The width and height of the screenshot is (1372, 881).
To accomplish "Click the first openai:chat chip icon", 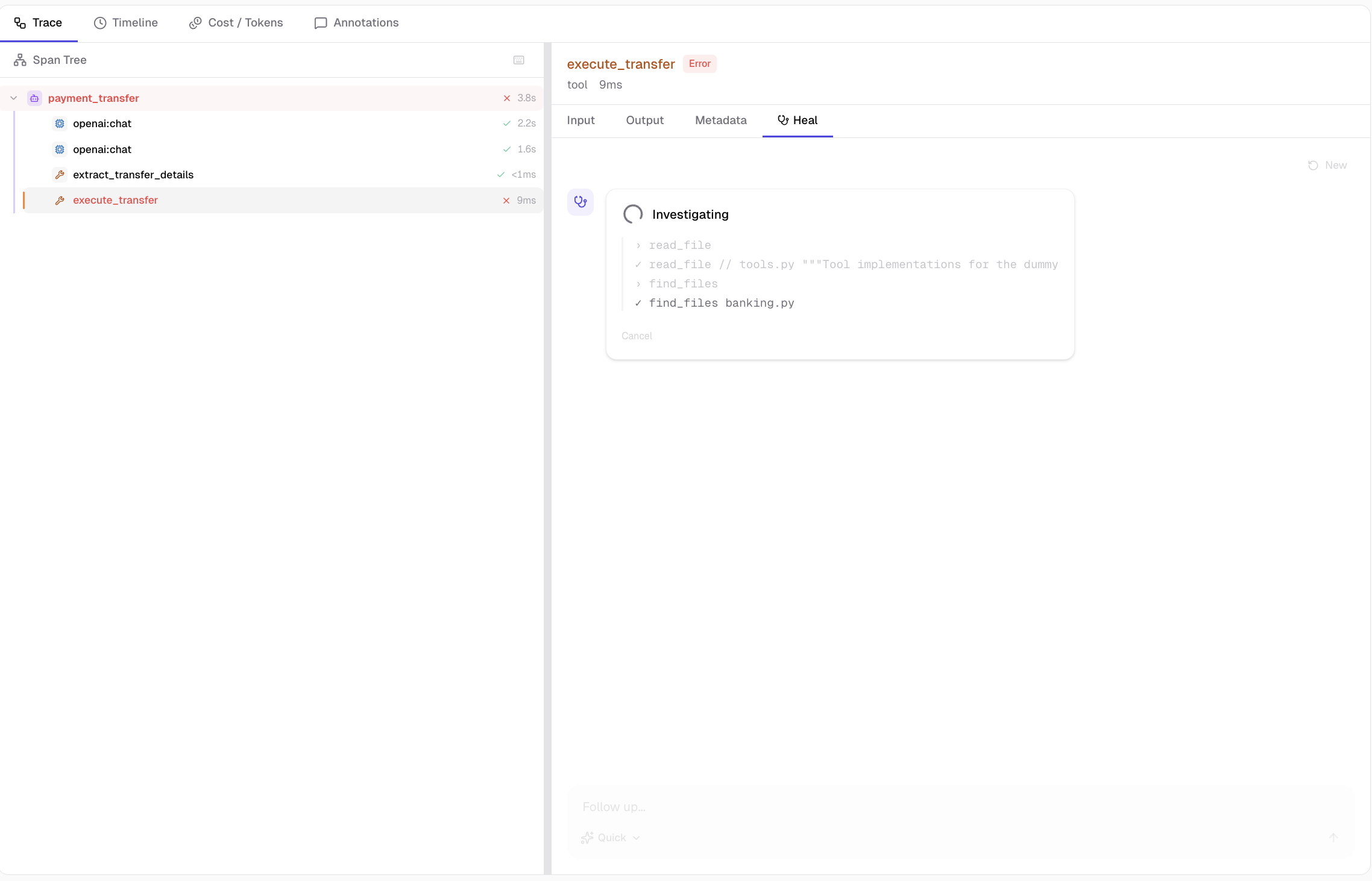I will click(60, 124).
